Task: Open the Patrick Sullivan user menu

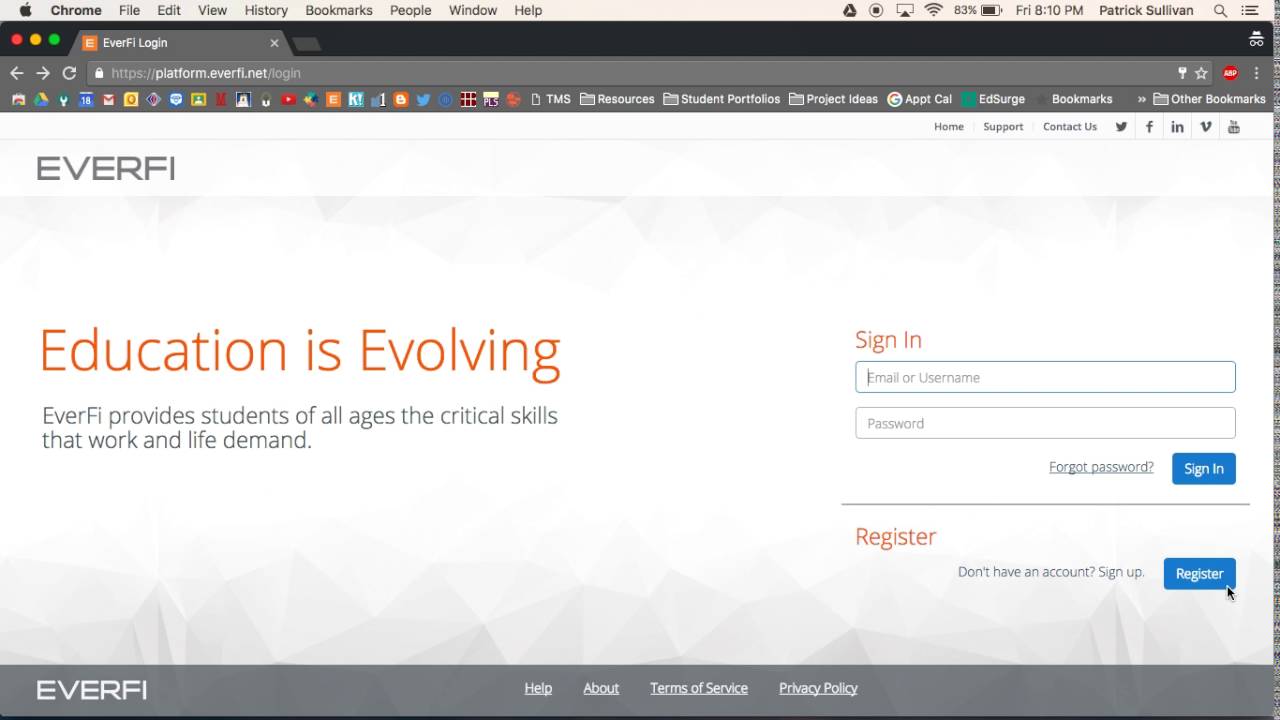Action: click(x=1146, y=10)
